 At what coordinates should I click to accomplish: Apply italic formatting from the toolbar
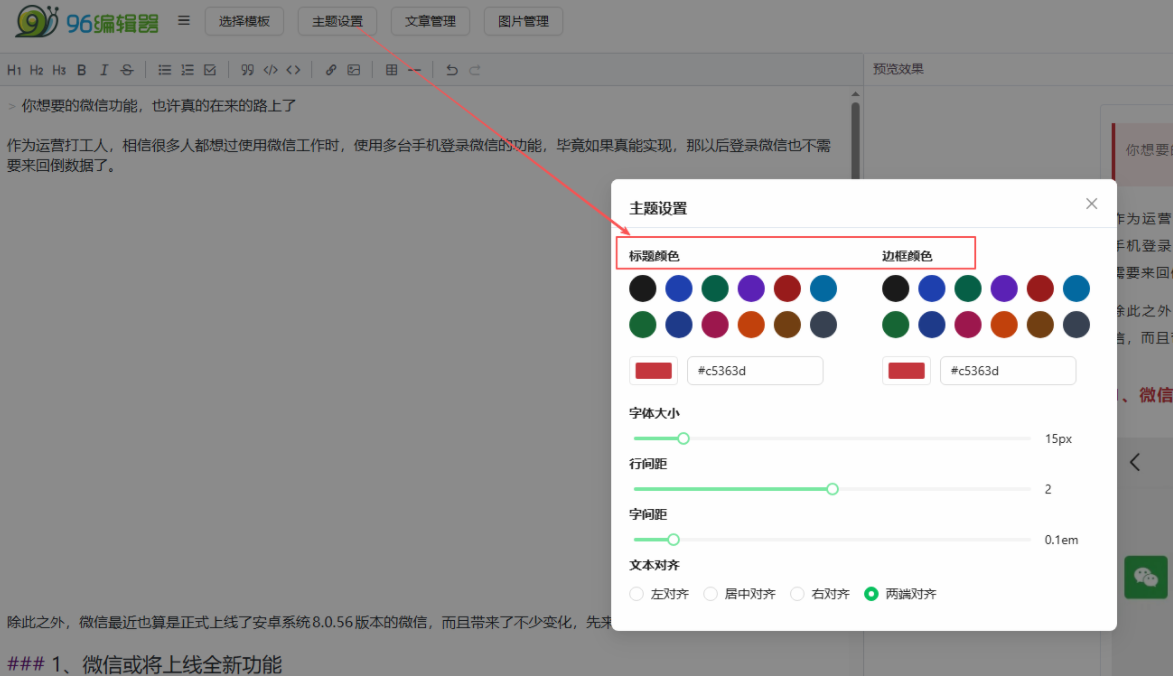coord(103,70)
